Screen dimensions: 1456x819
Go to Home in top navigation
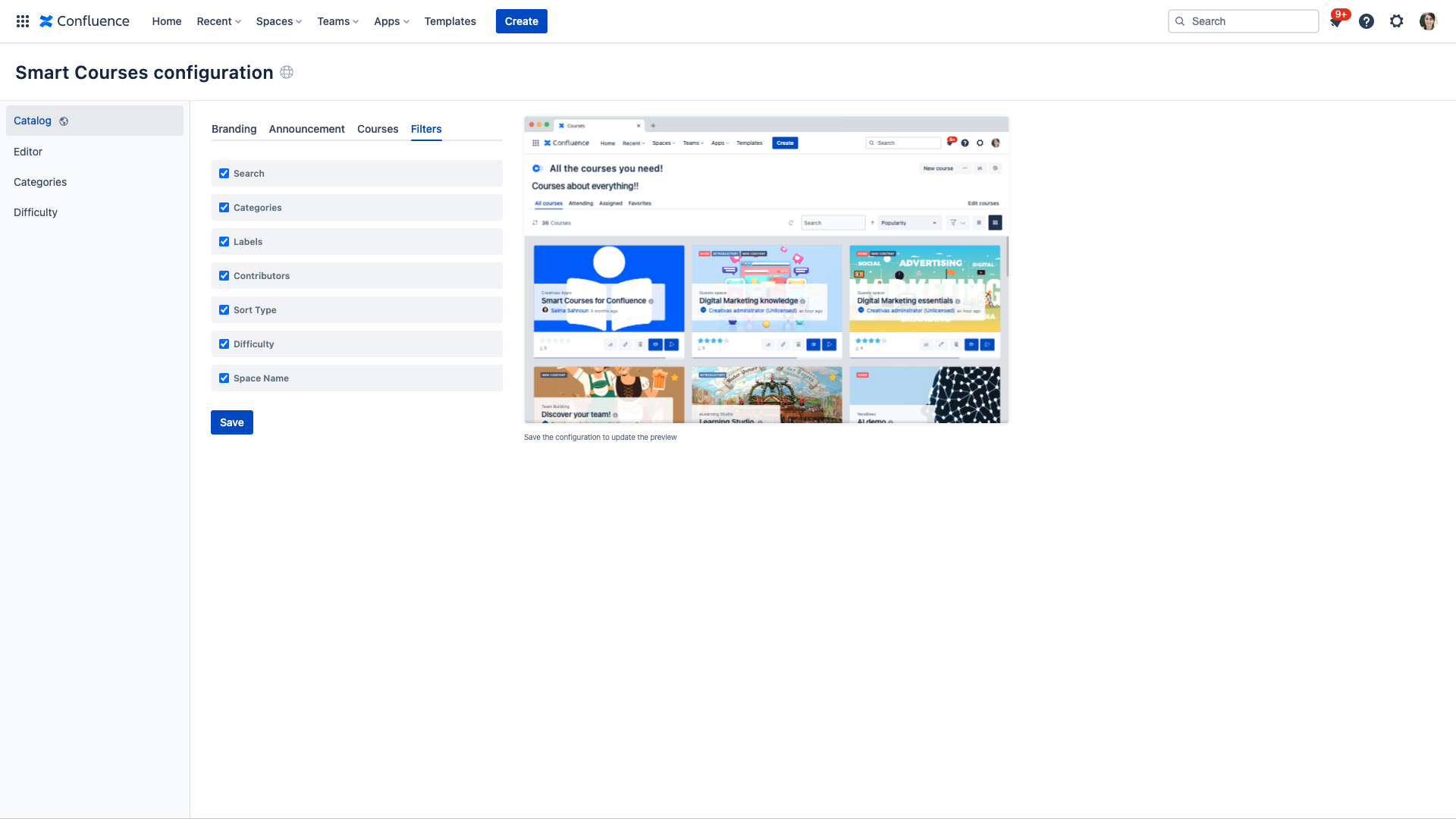tap(167, 21)
